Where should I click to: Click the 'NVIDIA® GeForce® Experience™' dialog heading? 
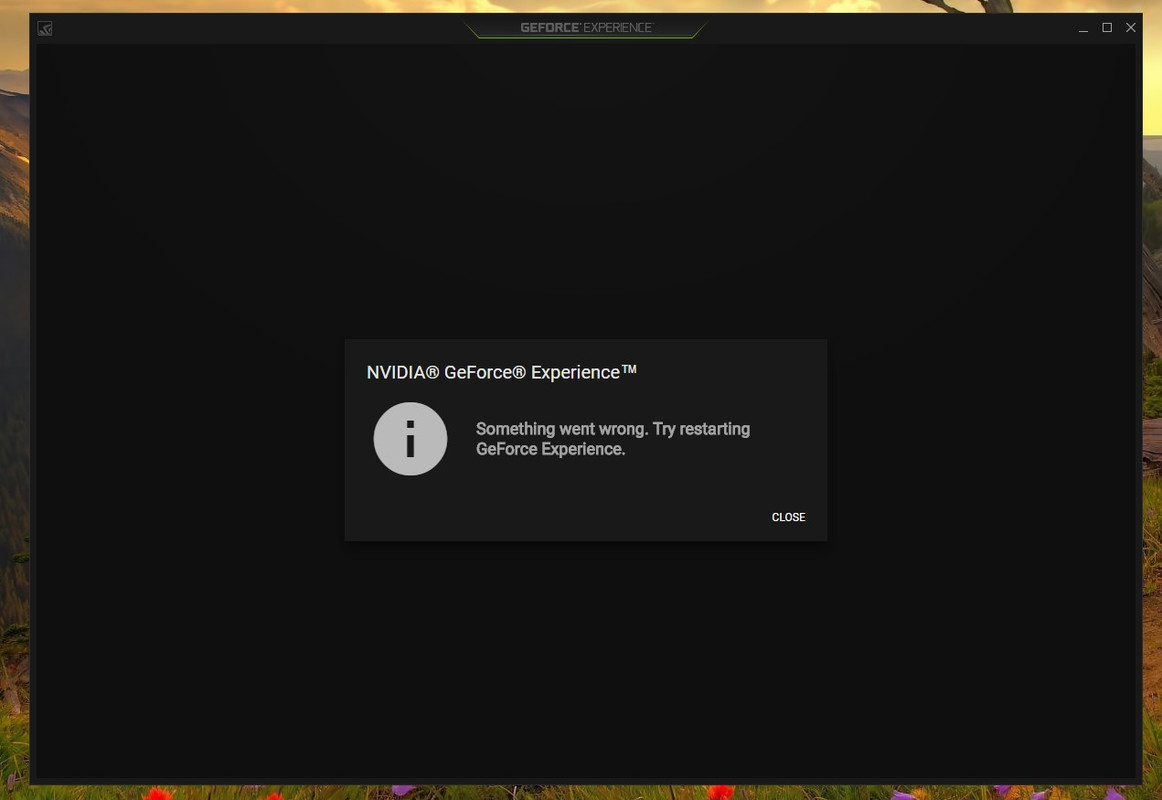(x=502, y=372)
